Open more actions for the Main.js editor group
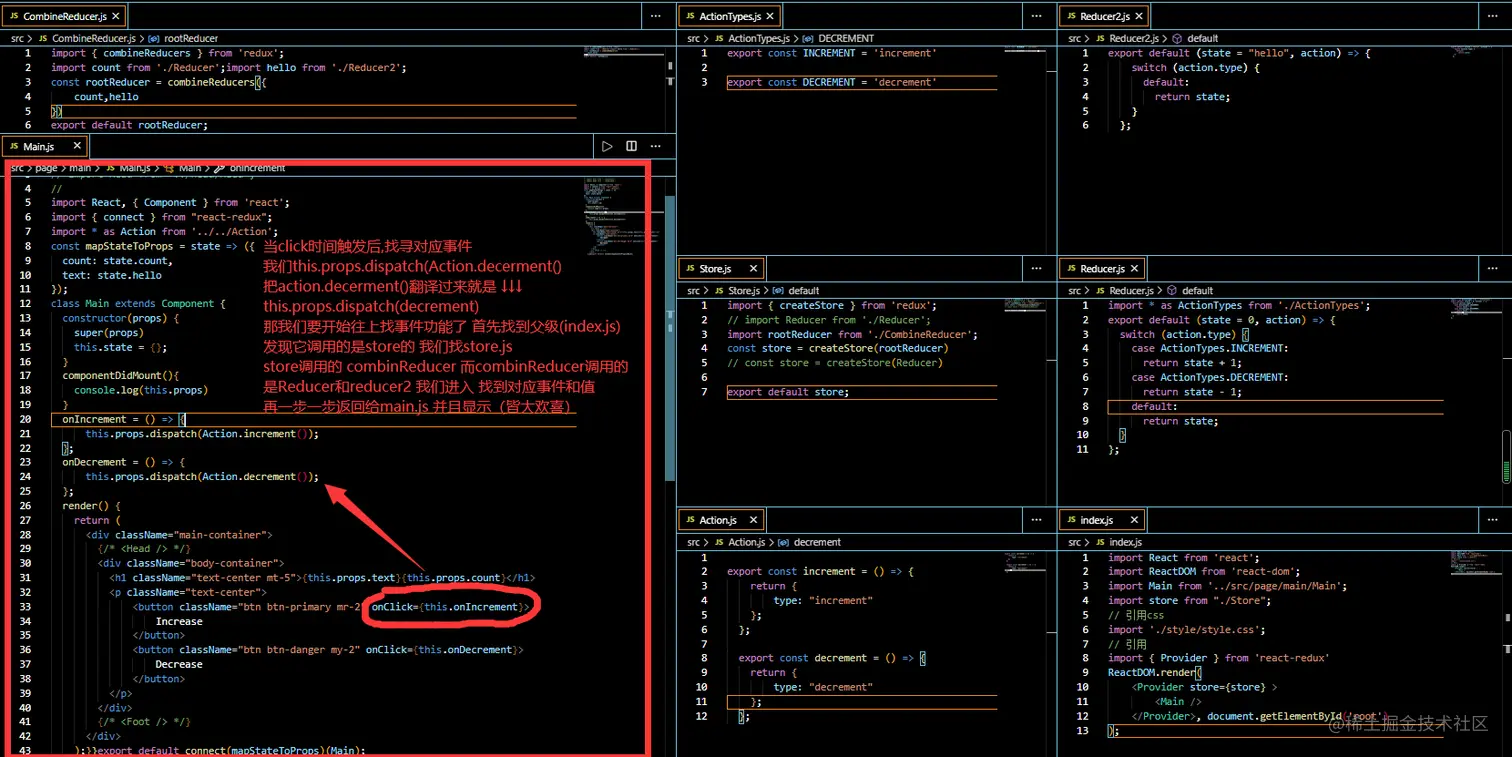Viewport: 1512px width, 757px height. 656,146
